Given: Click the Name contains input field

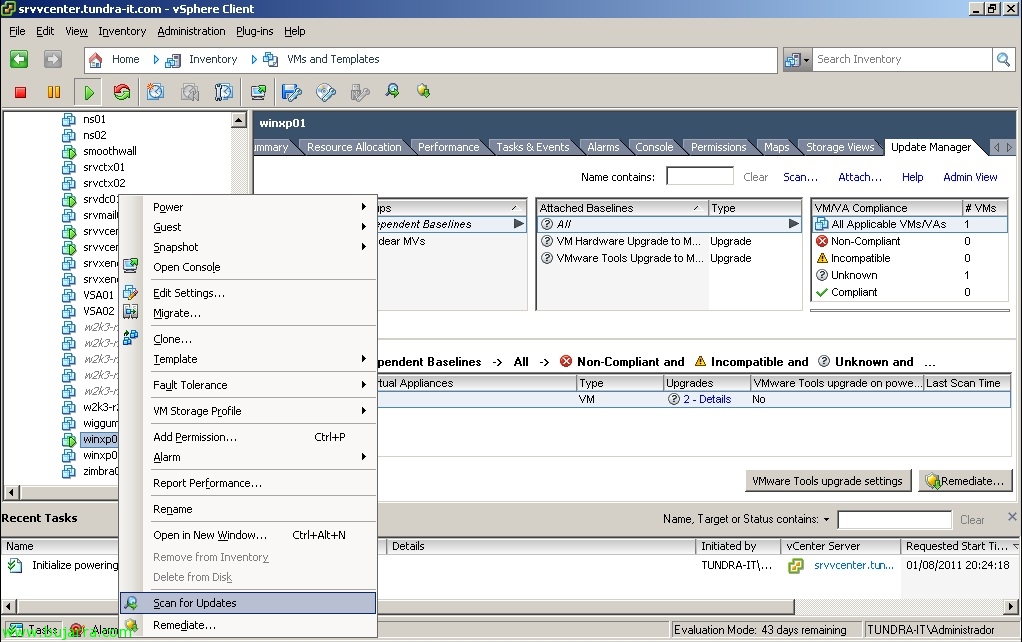Looking at the screenshot, I should [700, 177].
